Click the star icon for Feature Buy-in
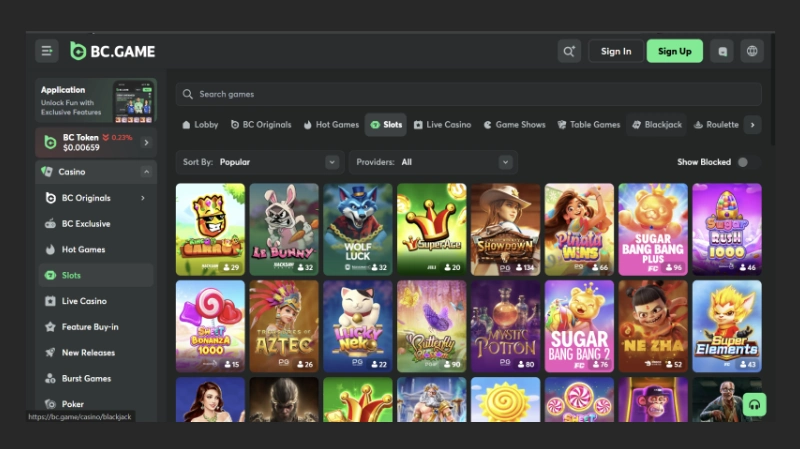Viewport: 800px width, 449px height. (50, 327)
